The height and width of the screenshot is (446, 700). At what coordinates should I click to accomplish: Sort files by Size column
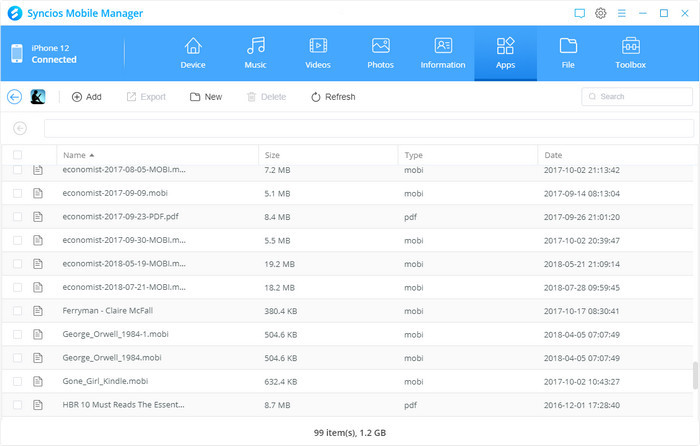click(273, 155)
